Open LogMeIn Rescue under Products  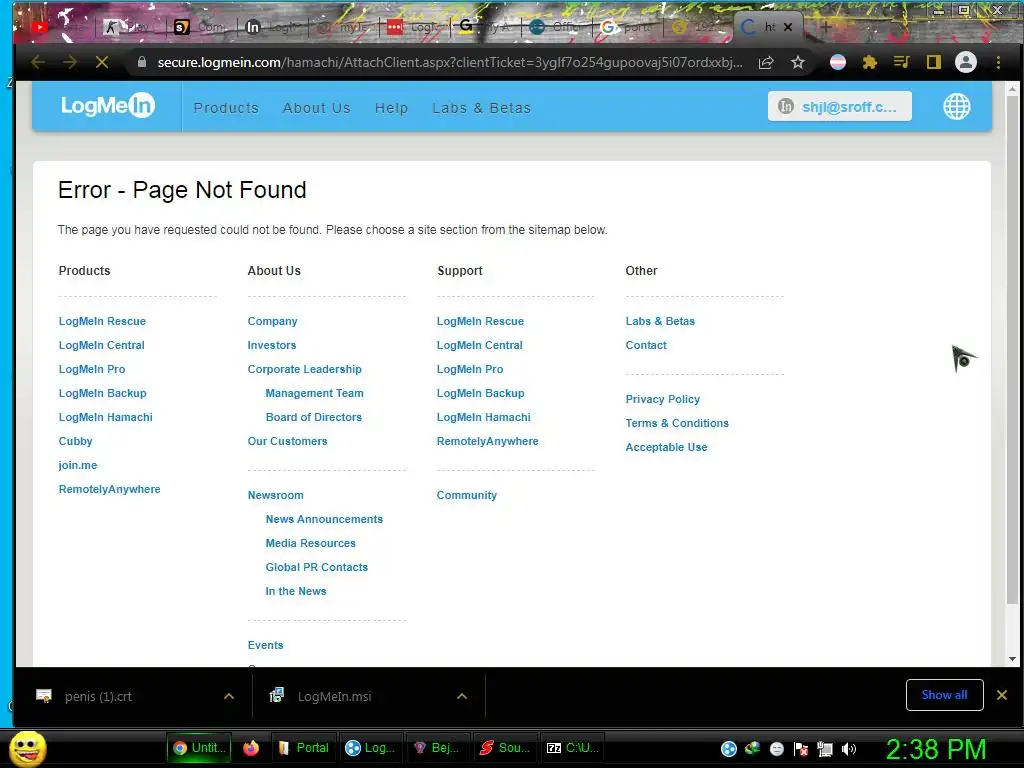click(103, 321)
